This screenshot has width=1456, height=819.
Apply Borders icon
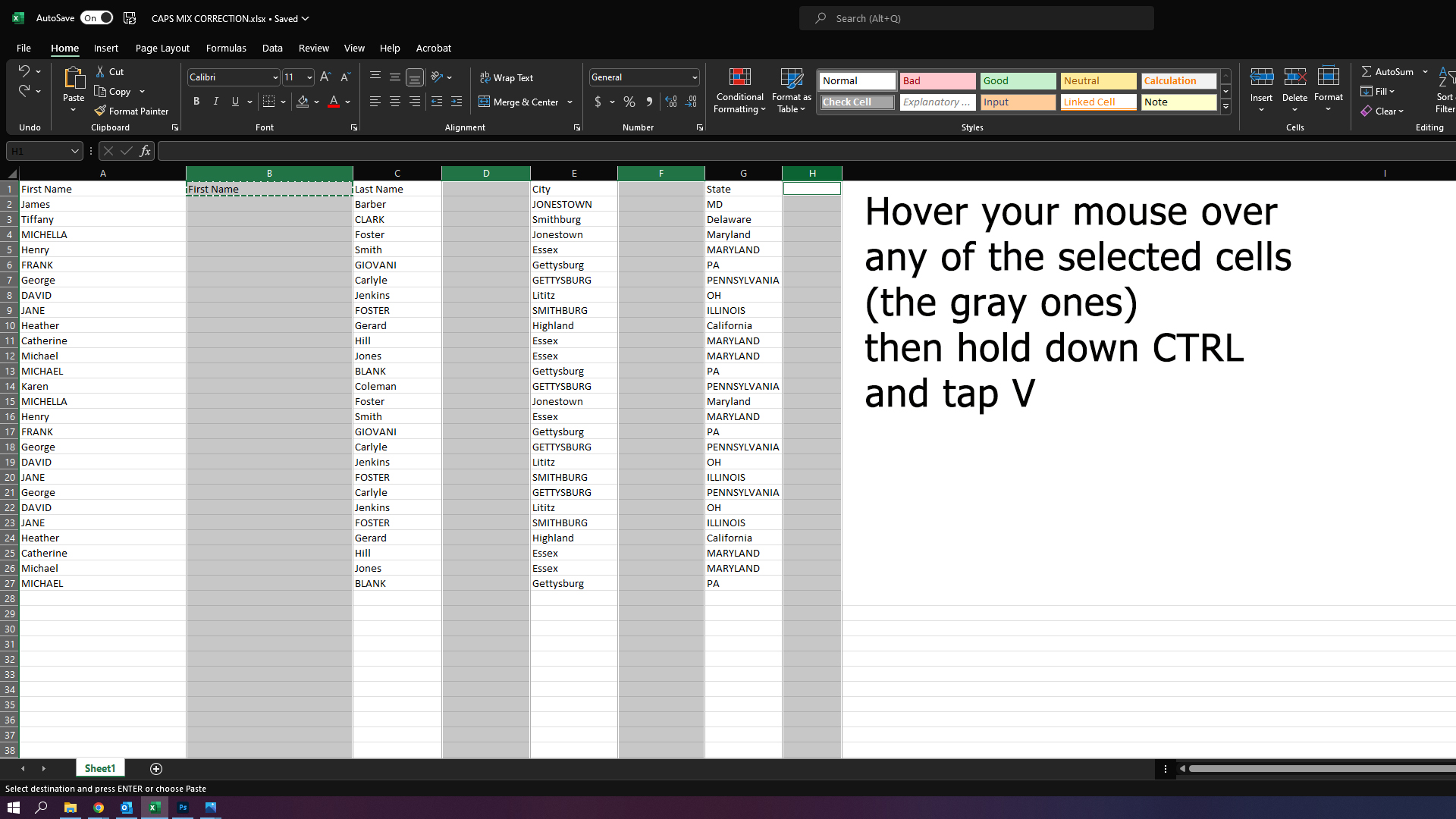(268, 102)
